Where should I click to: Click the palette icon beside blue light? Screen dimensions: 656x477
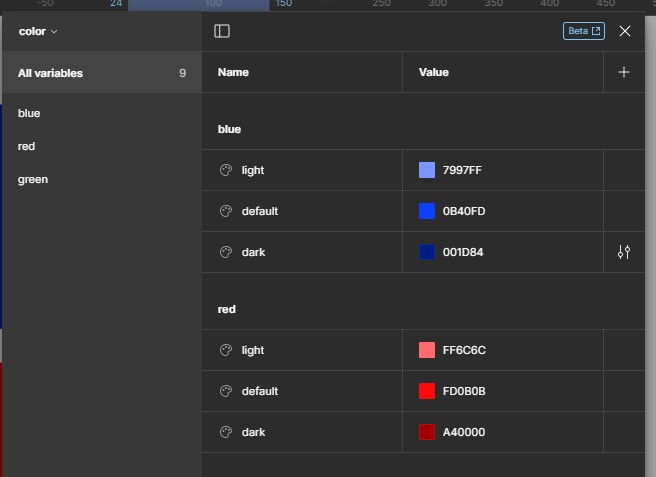pyautogui.click(x=226, y=170)
